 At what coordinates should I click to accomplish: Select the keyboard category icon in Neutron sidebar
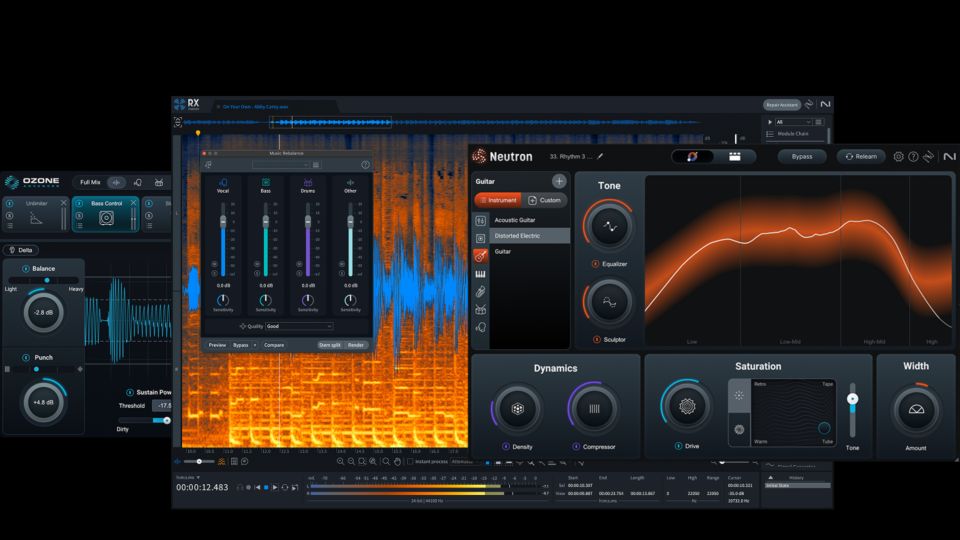click(481, 274)
